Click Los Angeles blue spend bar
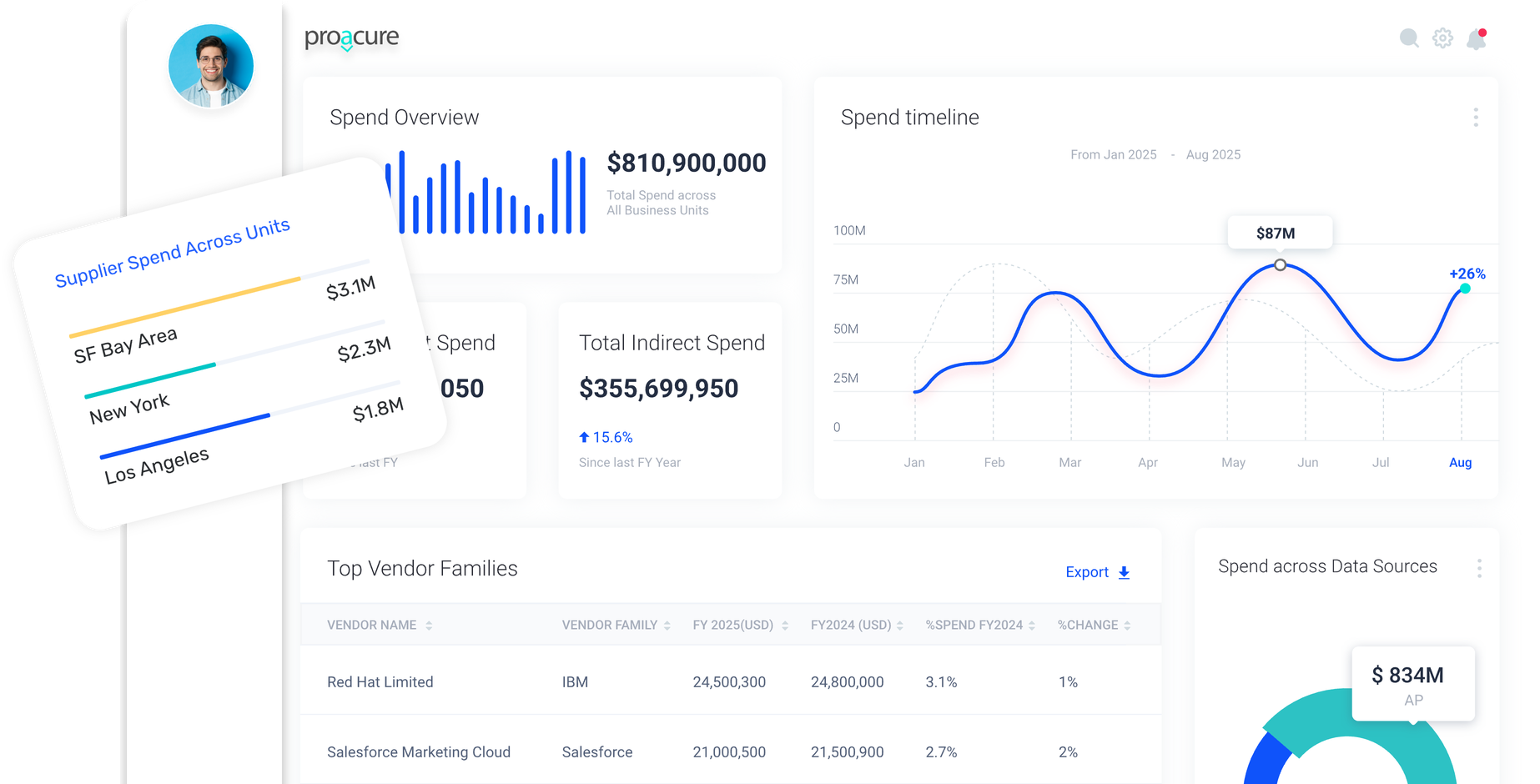Viewport: 1540px width, 784px height. 184,435
